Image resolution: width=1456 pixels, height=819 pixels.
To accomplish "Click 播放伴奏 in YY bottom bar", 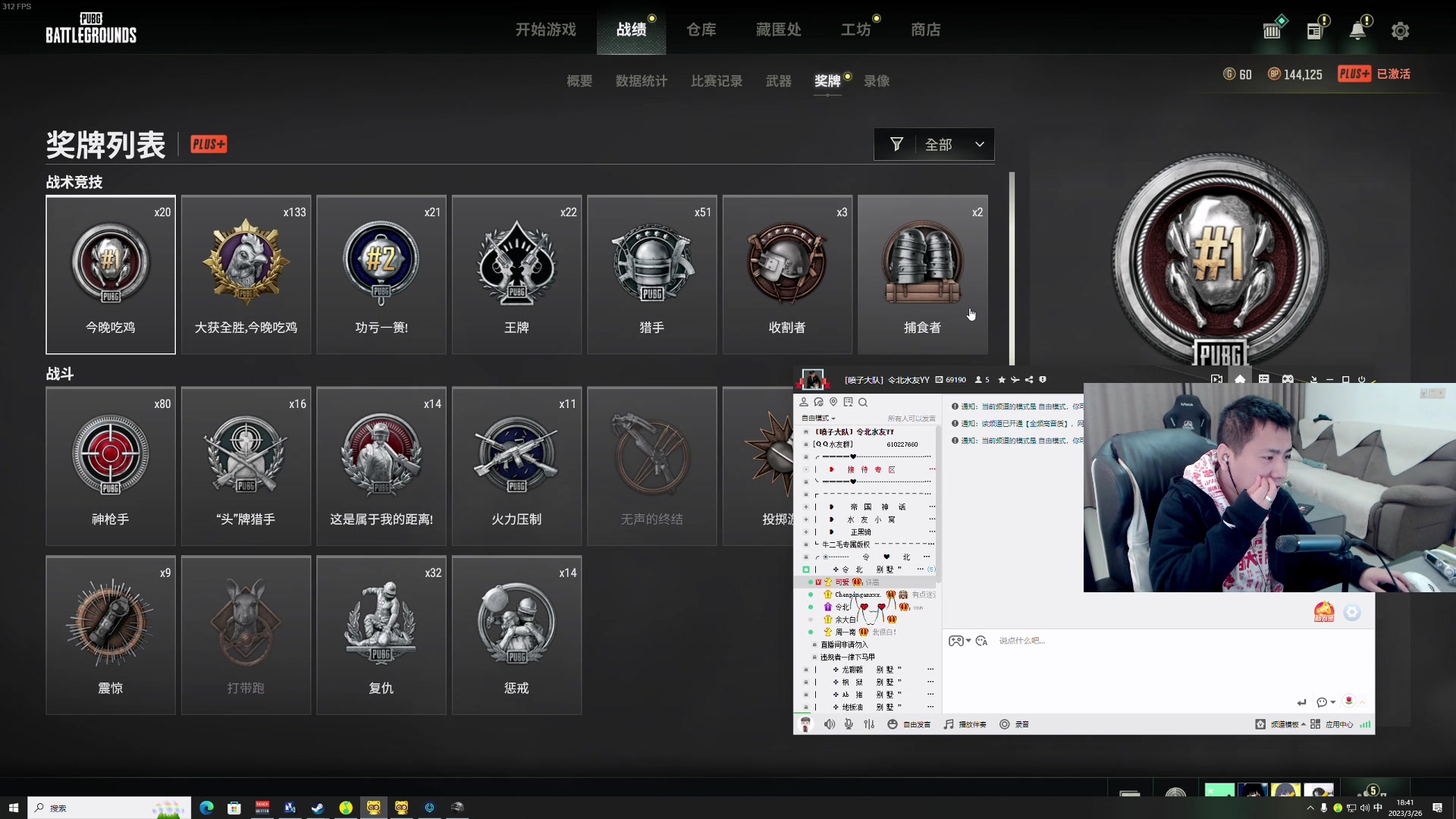I will pos(965,724).
